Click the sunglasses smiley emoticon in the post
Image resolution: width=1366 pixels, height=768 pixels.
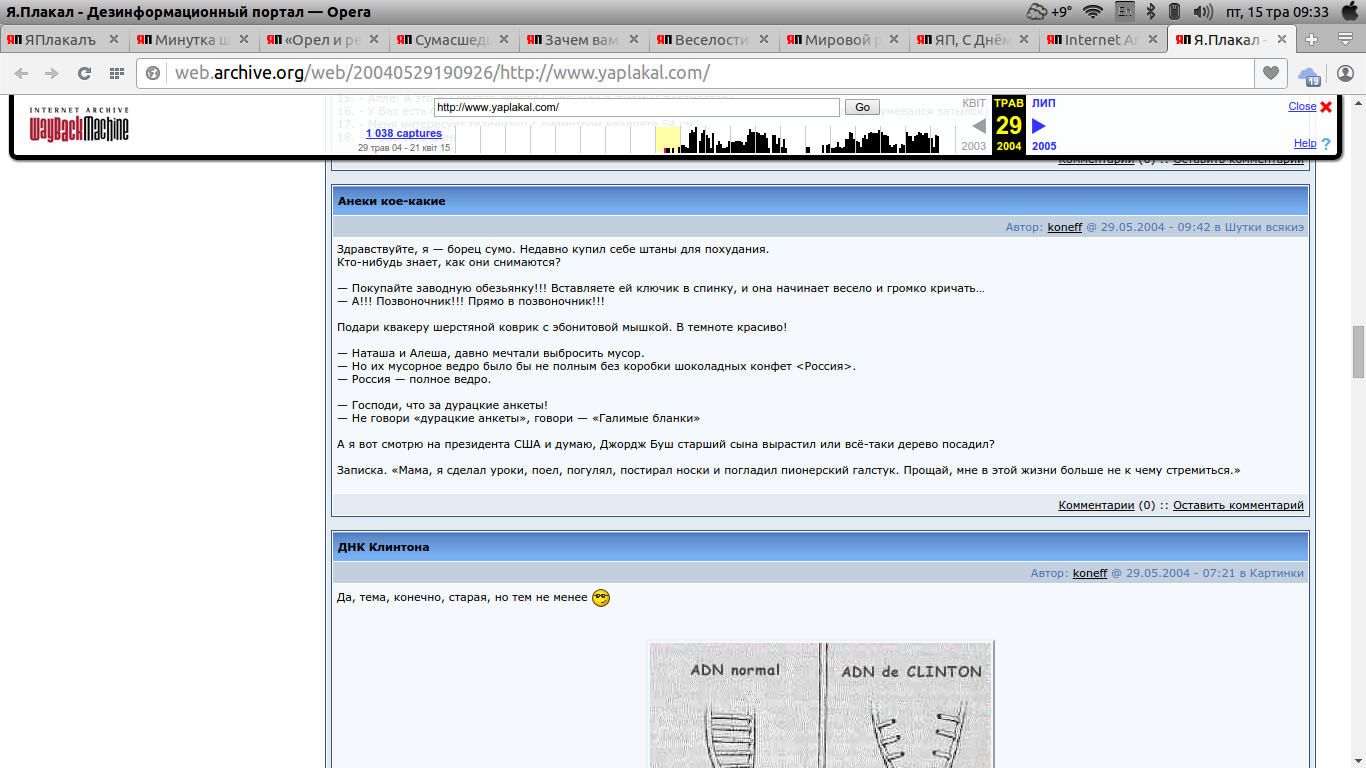point(601,598)
